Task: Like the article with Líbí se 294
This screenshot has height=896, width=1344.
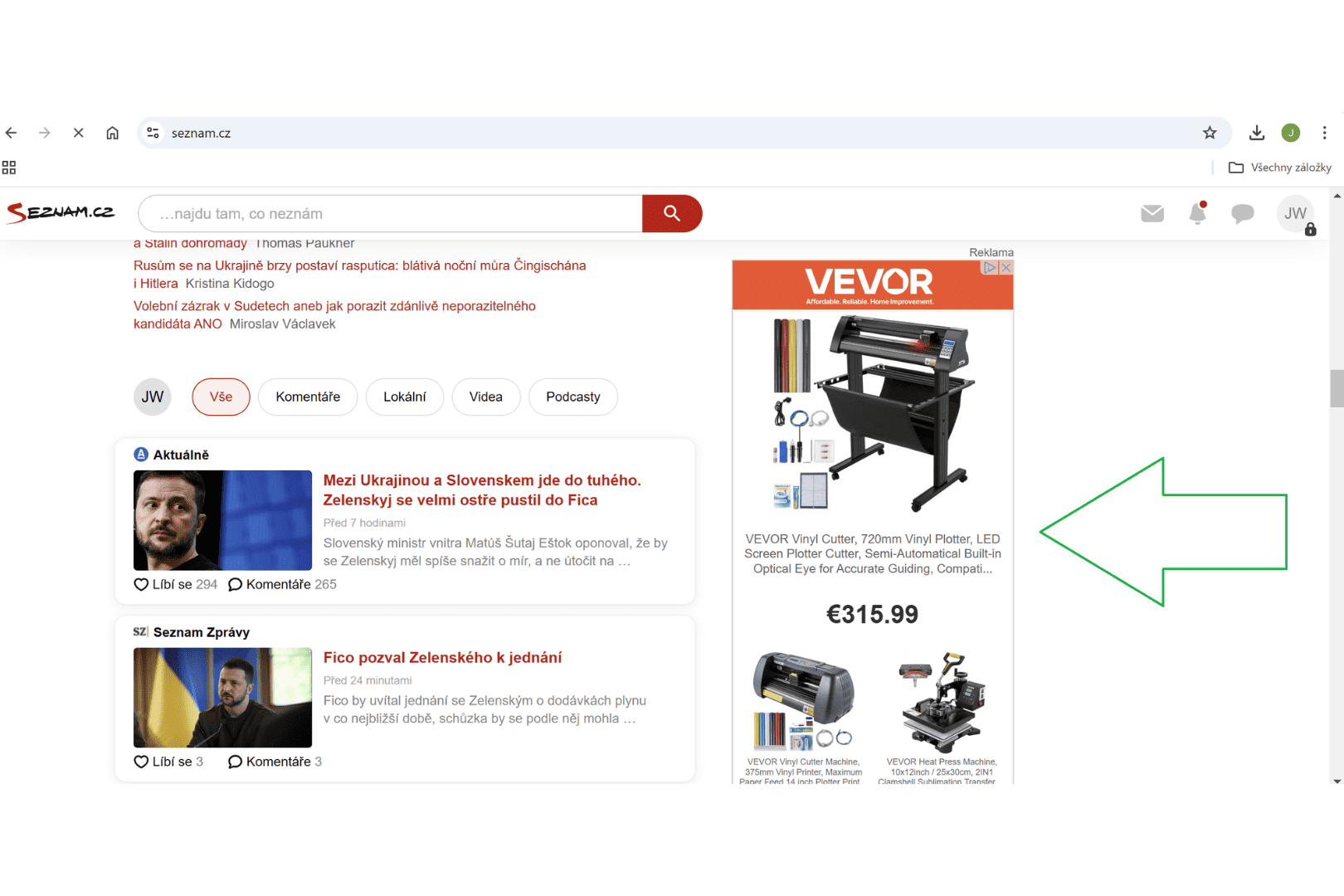Action: click(176, 584)
